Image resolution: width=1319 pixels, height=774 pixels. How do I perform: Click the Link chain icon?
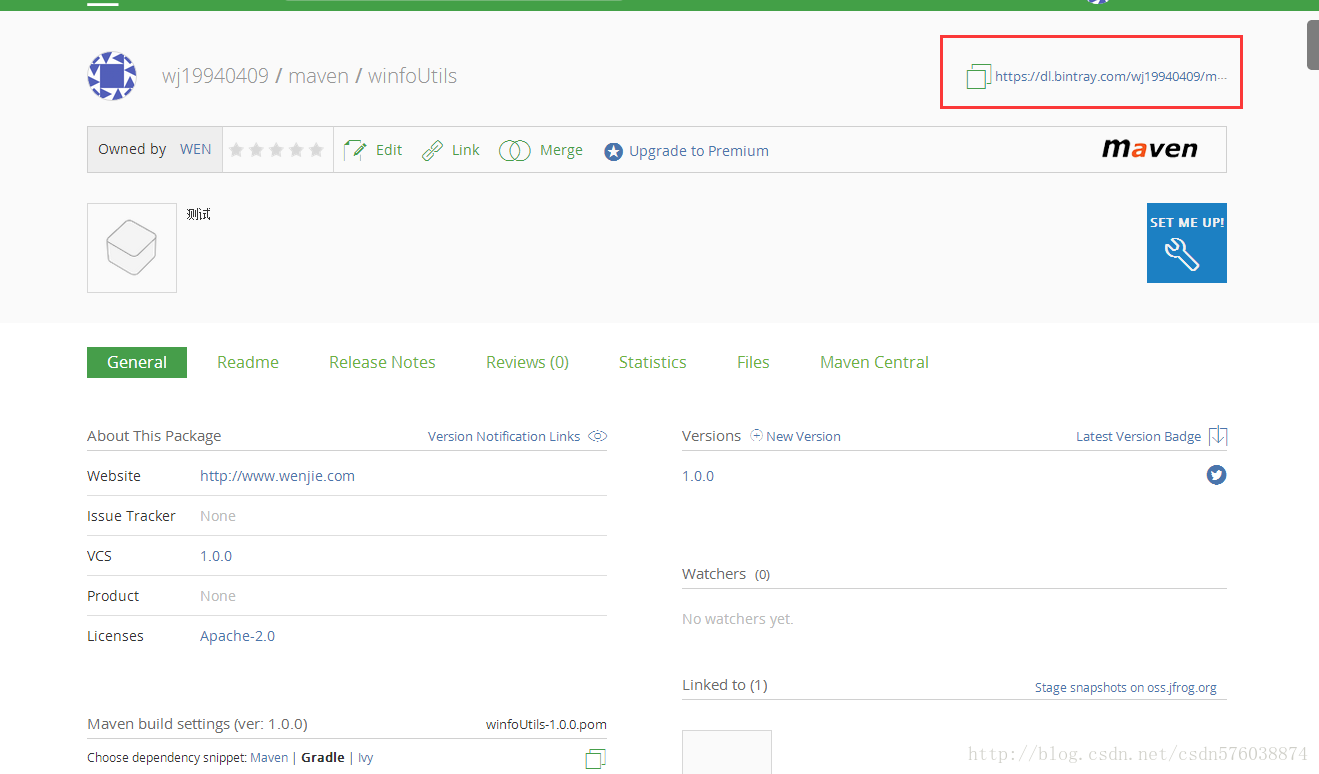pyautogui.click(x=432, y=150)
